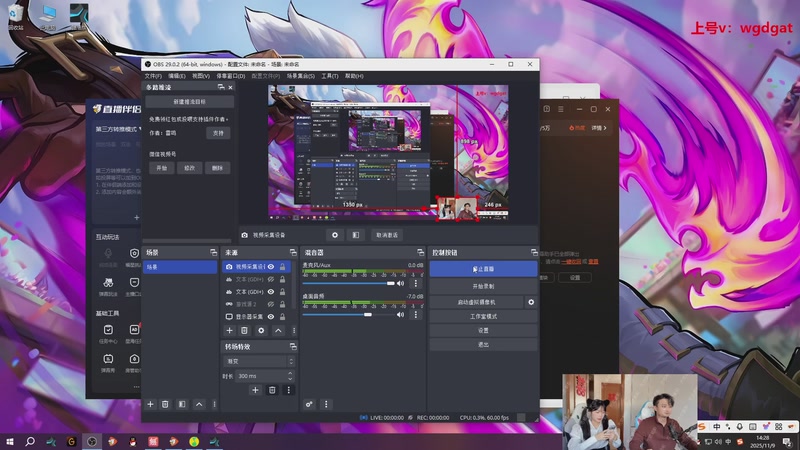Click the 工作室模式 button
The image size is (800, 450).
(483, 316)
